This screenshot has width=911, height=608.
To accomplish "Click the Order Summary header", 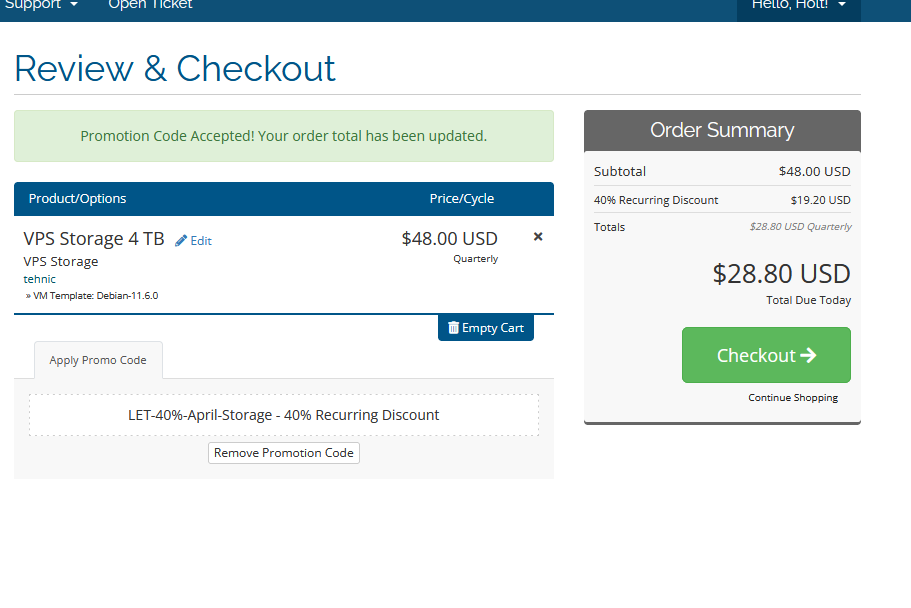I will tap(722, 130).
